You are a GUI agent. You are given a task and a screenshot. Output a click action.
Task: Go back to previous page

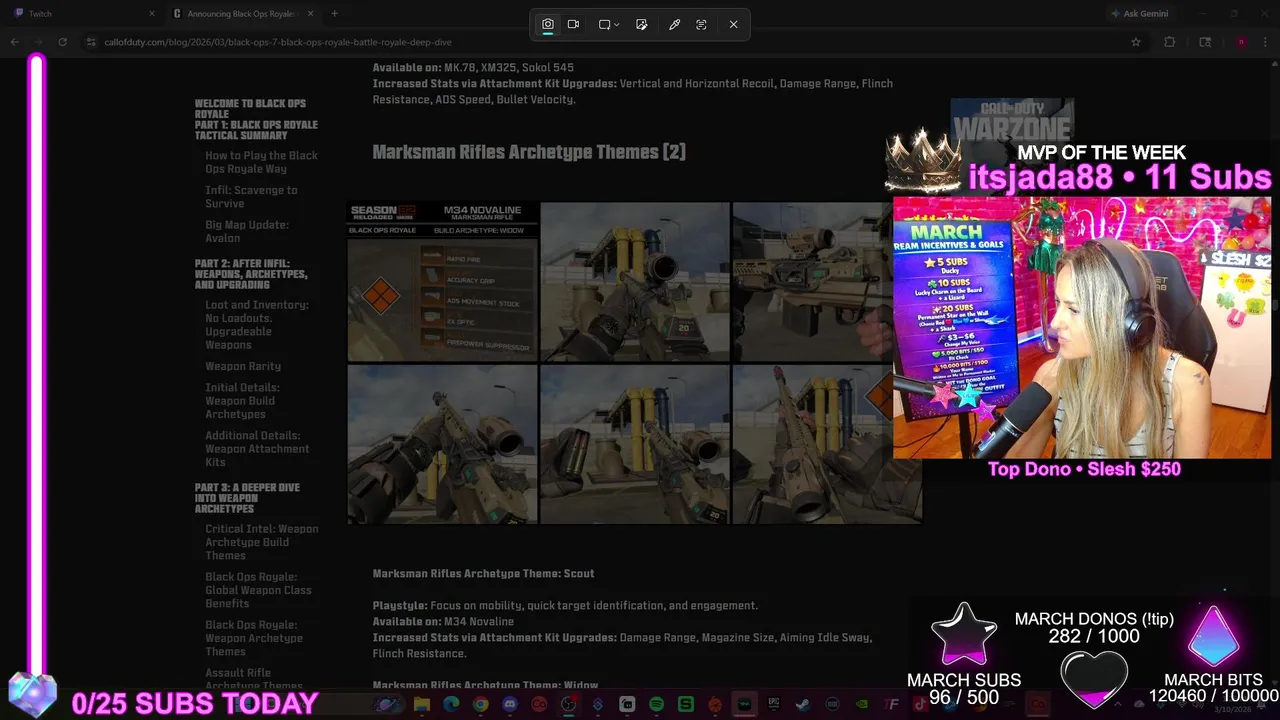point(15,42)
